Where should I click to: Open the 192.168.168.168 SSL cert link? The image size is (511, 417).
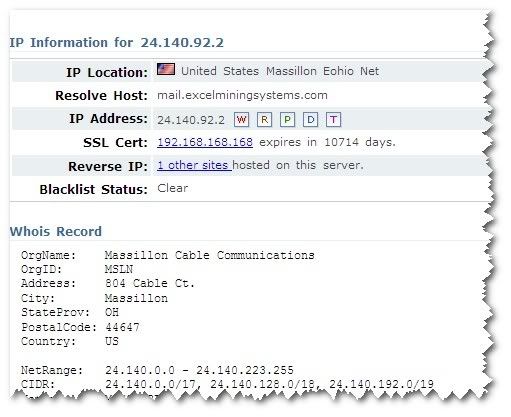[205, 142]
